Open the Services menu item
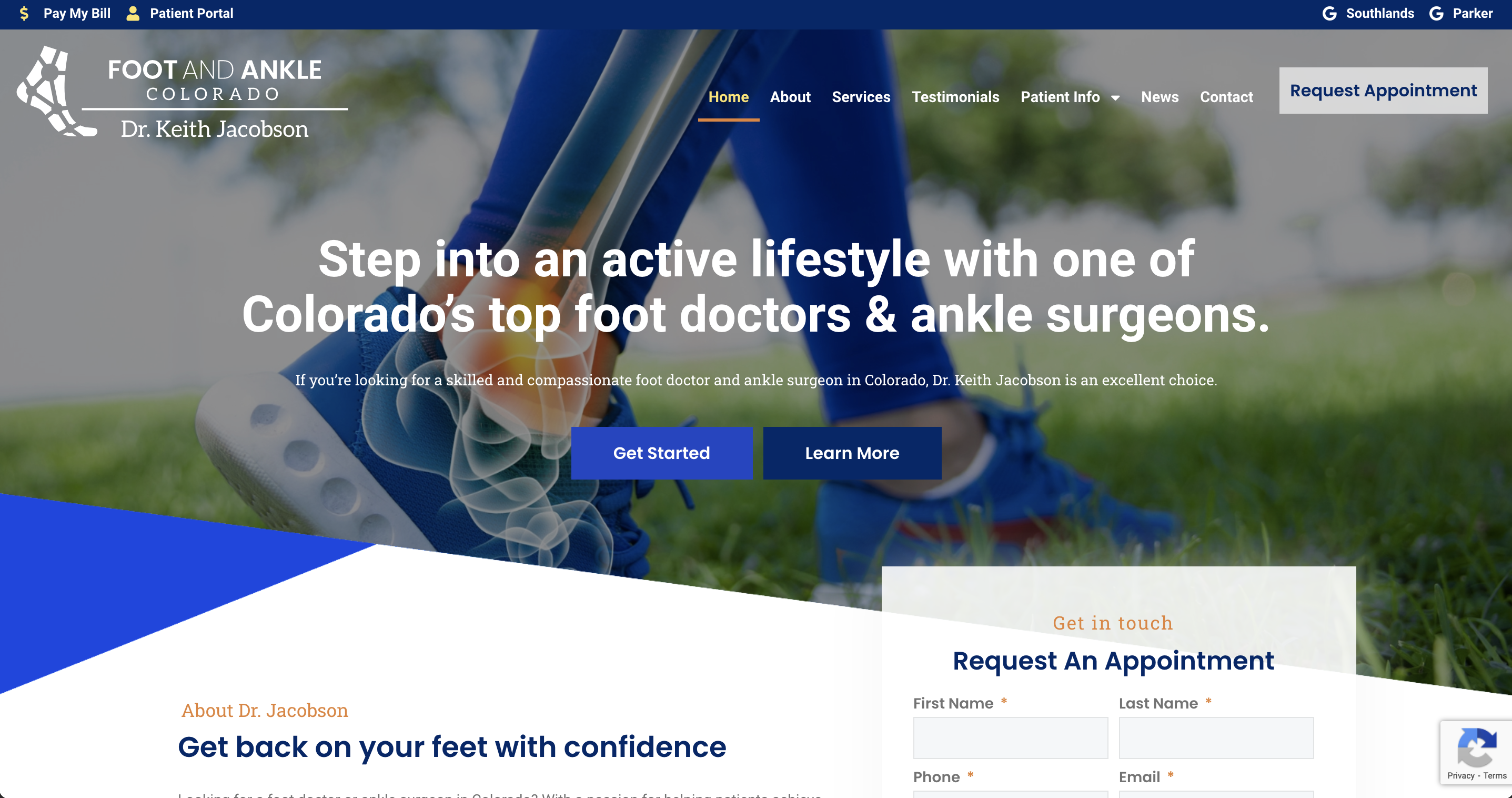The image size is (1512, 798). coord(861,97)
